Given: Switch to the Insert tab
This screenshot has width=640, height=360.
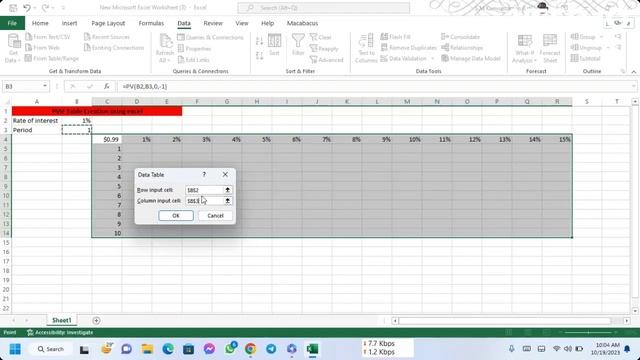Looking at the screenshot, I should [x=69, y=23].
